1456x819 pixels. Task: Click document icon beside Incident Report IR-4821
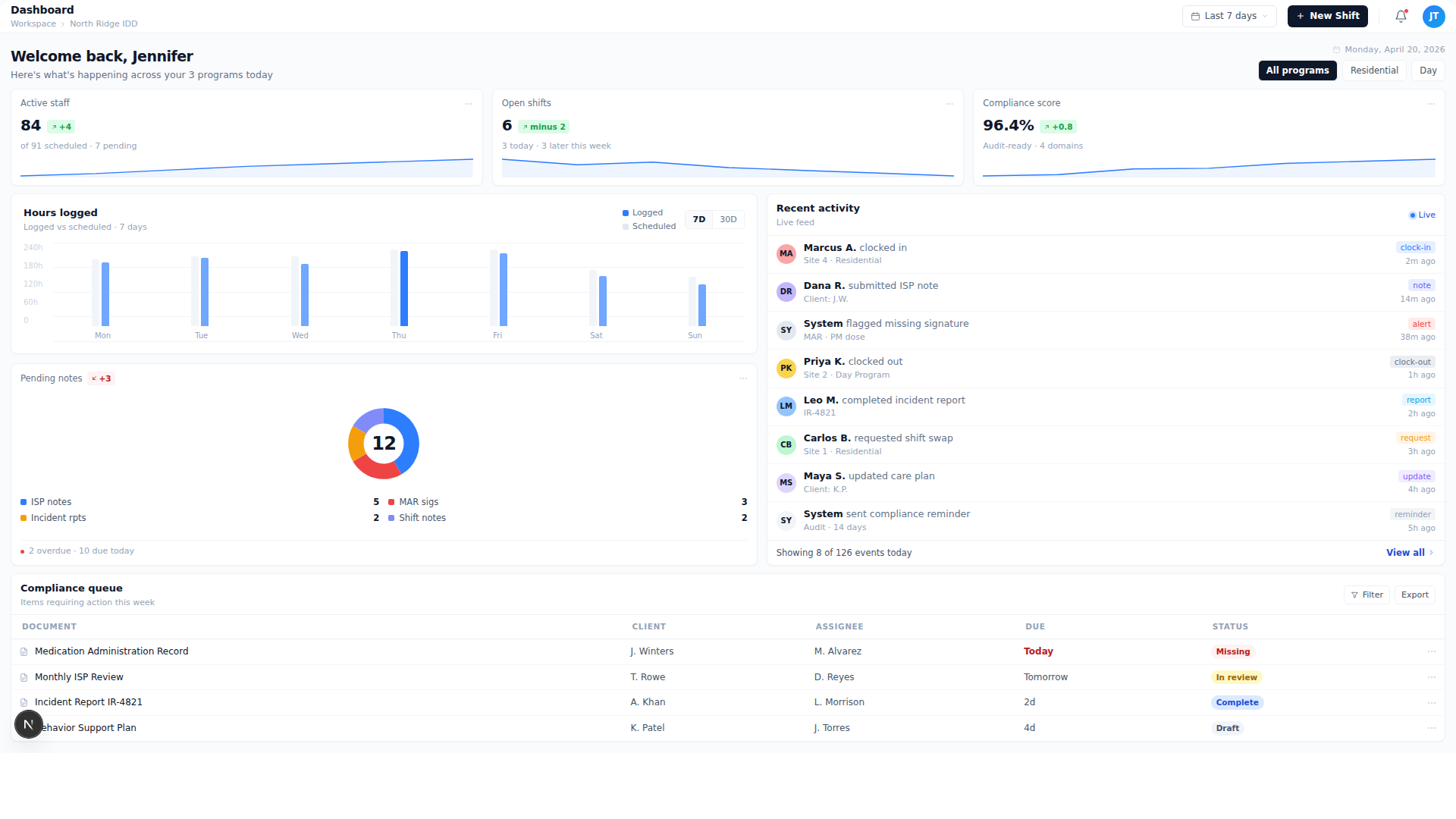pyautogui.click(x=24, y=703)
